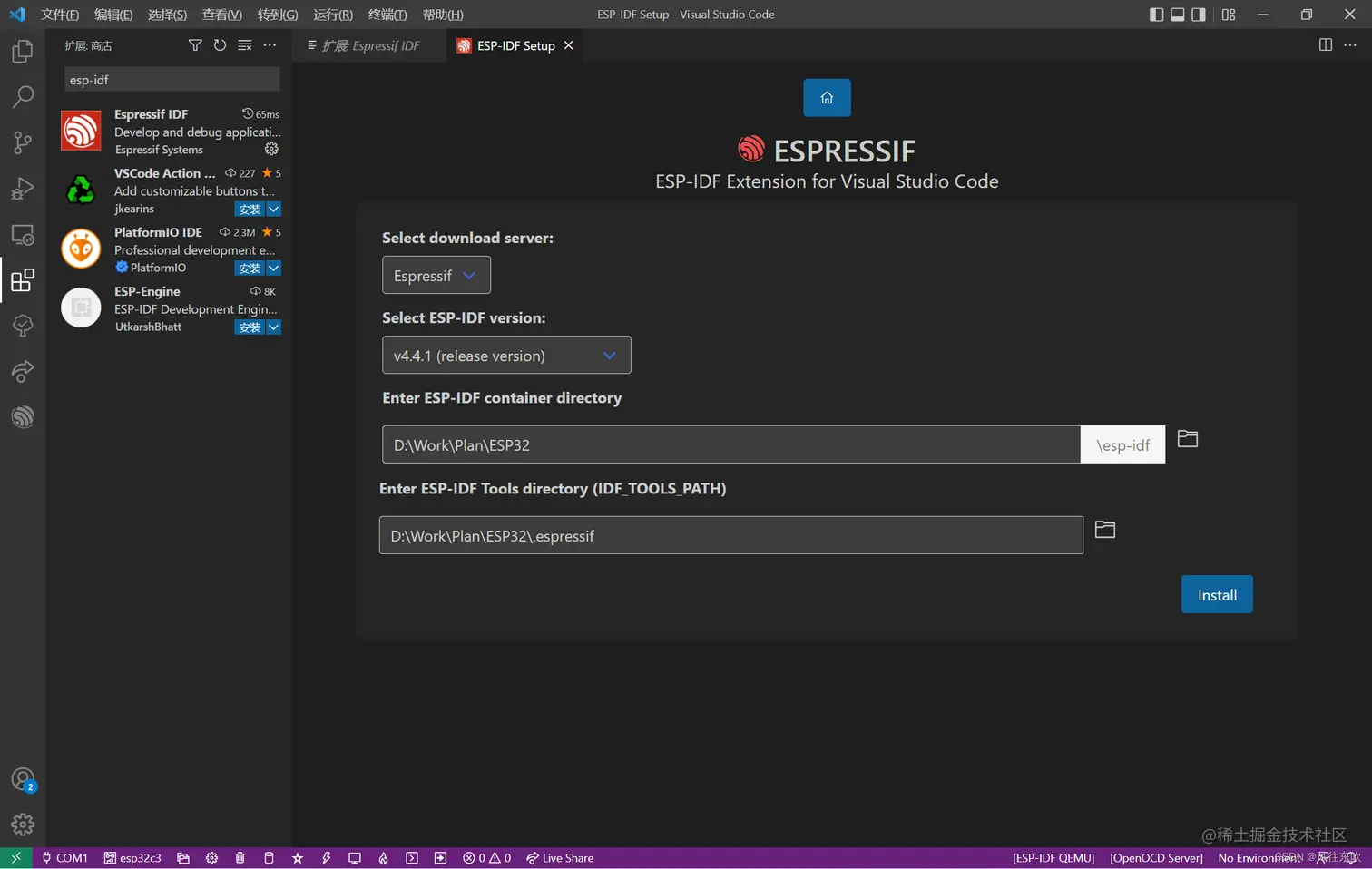Install the ESP-Engine extension
The width and height of the screenshot is (1372, 869).
(x=250, y=327)
